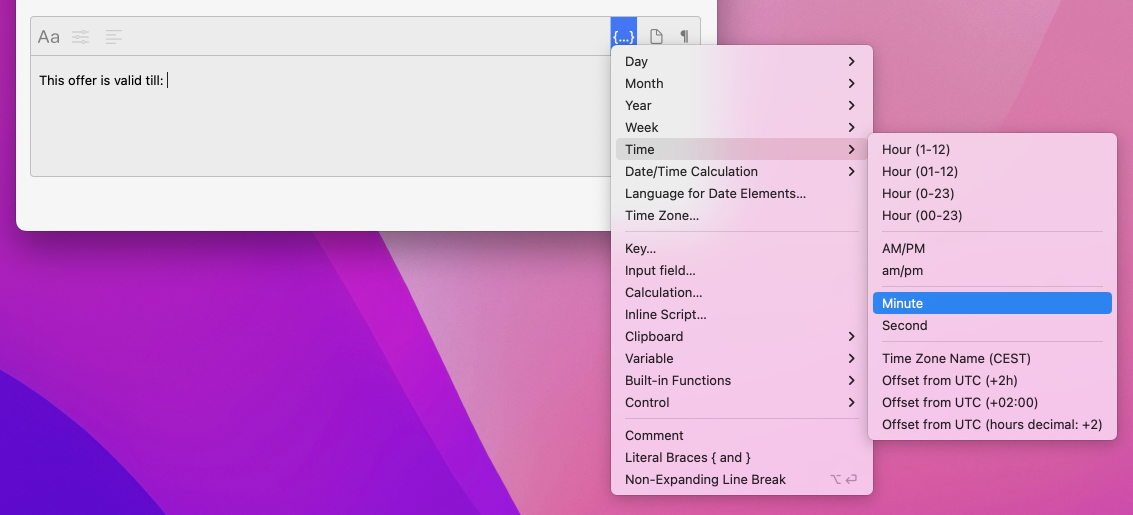The height and width of the screenshot is (515, 1133).
Task: Open the Date/Time Calculation submenu
Action: click(740, 172)
